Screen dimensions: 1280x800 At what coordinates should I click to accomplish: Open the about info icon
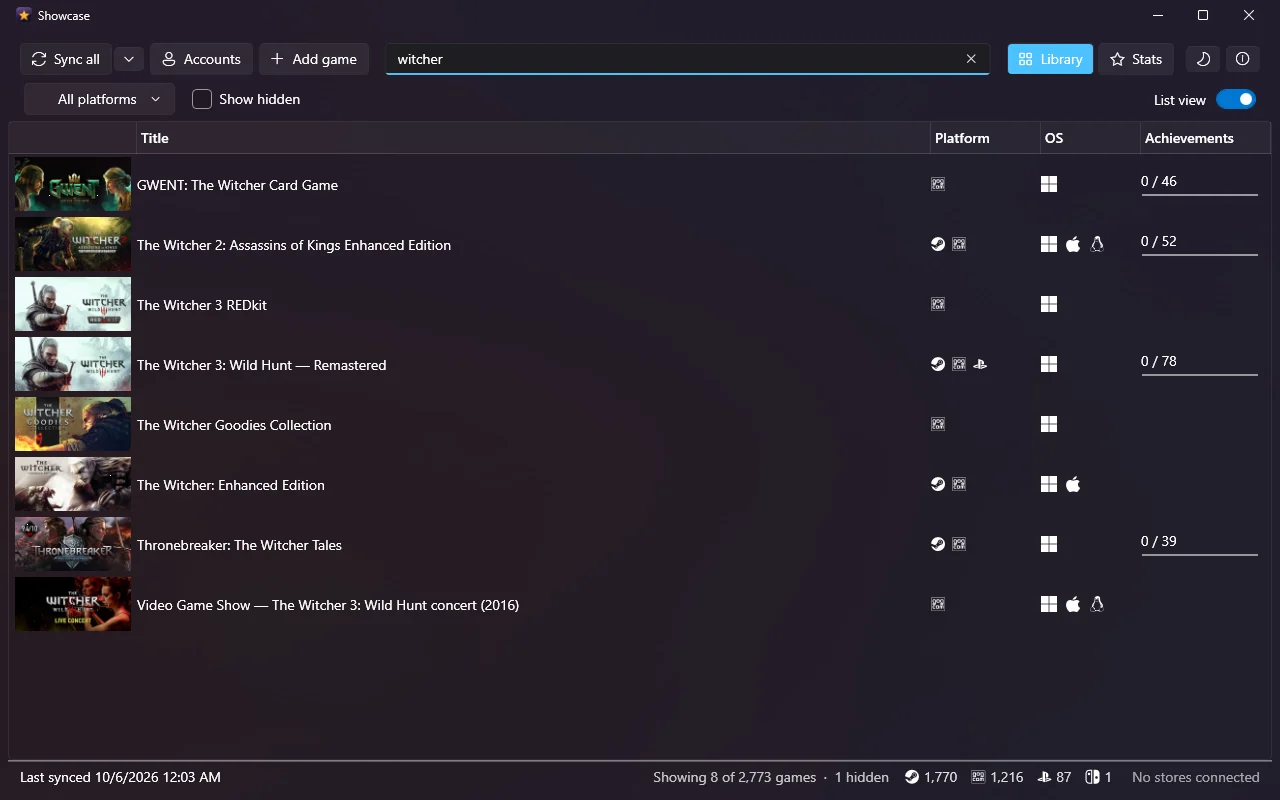1242,59
